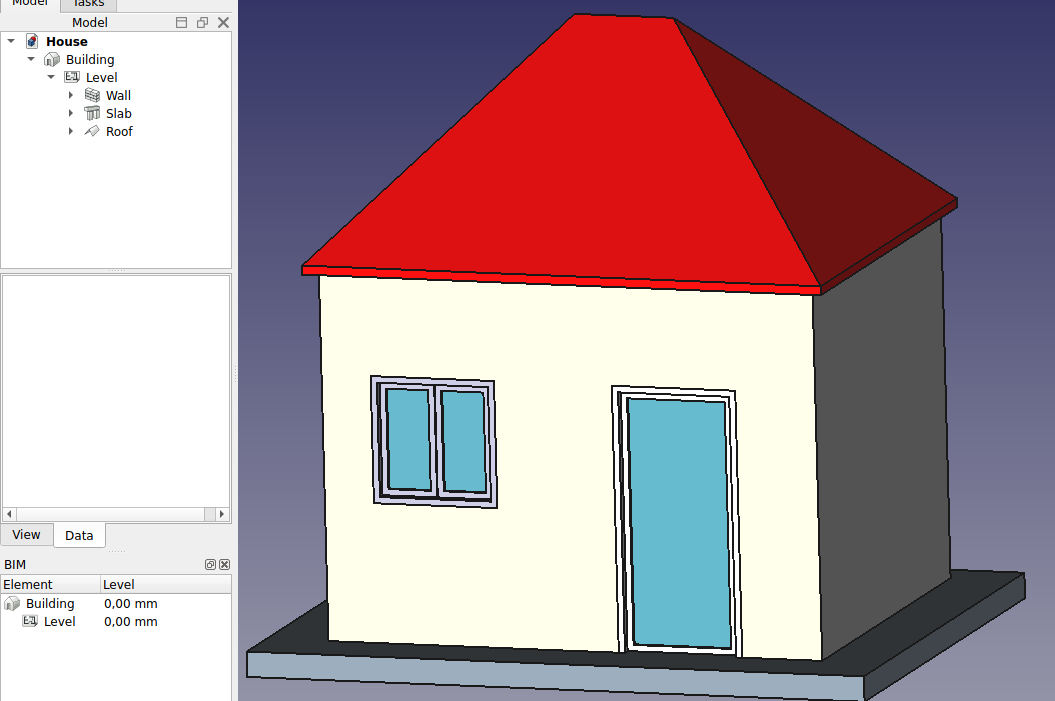Click the Element column header
Image resolution: width=1055 pixels, height=701 pixels.
pyautogui.click(x=50, y=584)
